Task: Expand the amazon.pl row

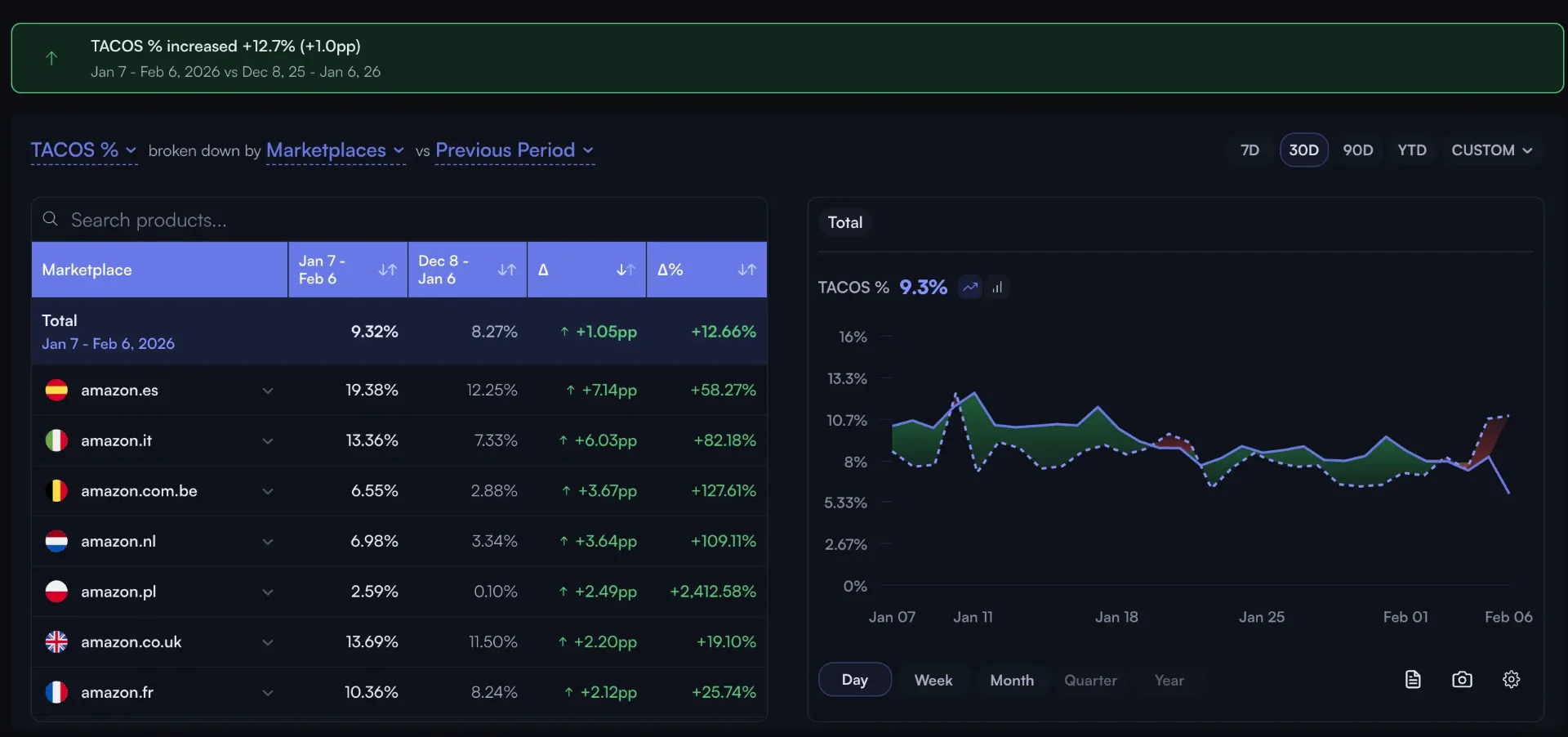Action: coord(267,592)
